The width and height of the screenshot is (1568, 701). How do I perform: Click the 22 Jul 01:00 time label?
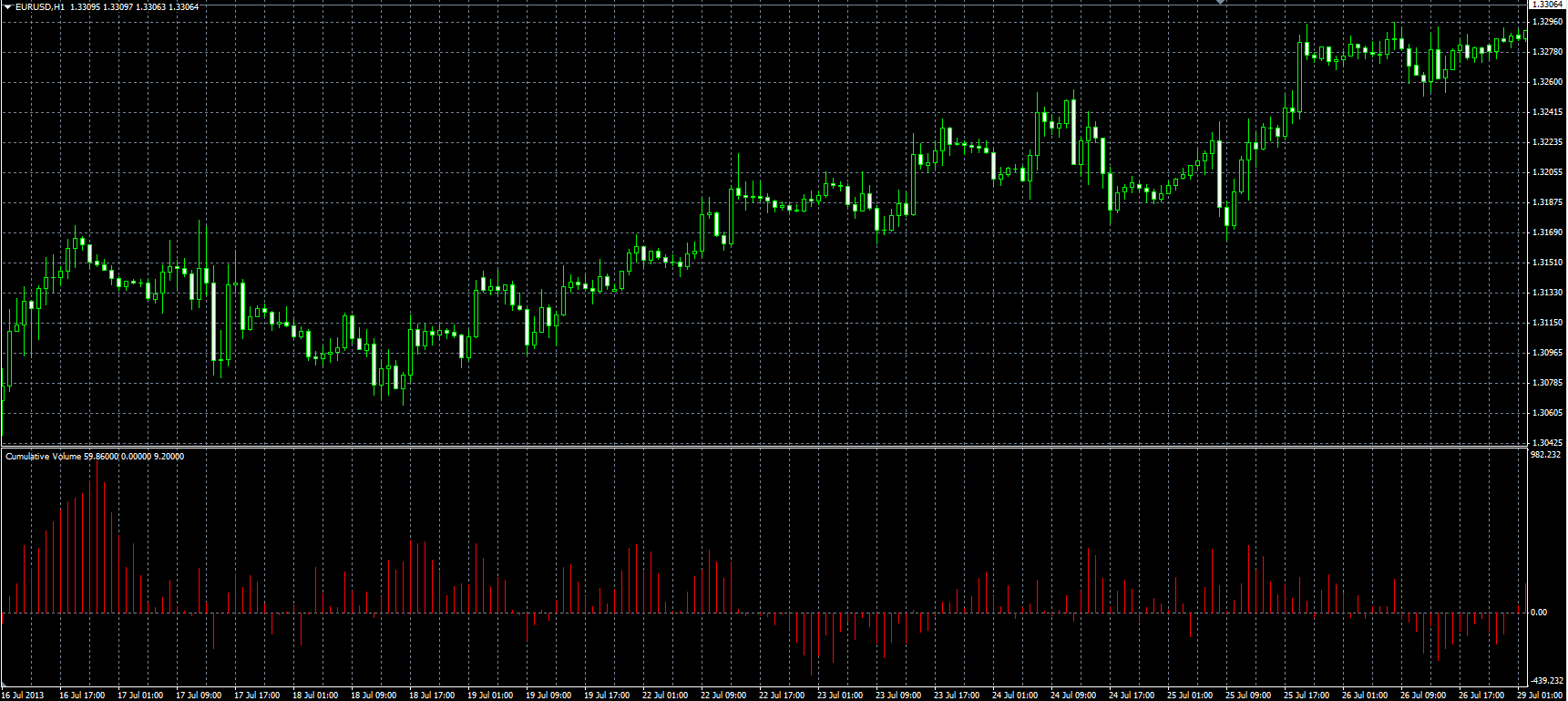[x=664, y=696]
